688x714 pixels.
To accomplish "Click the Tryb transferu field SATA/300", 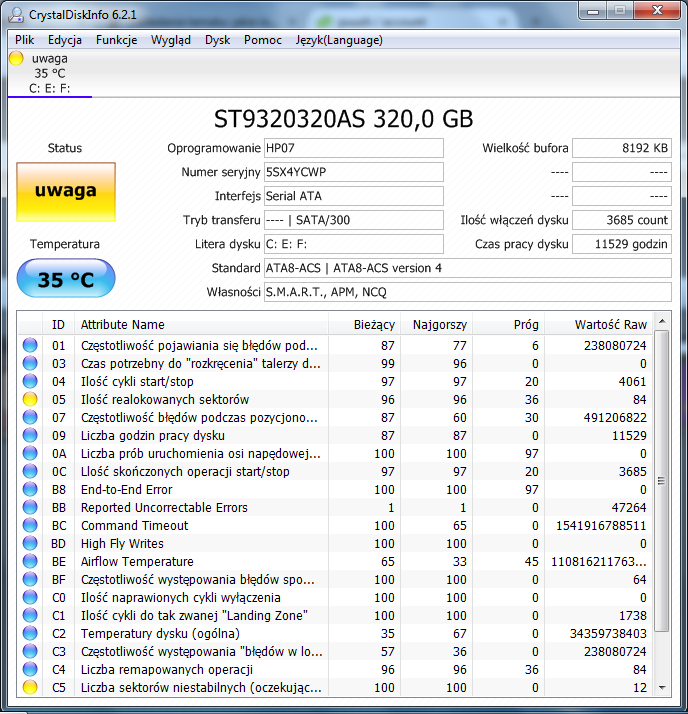I will (x=354, y=220).
